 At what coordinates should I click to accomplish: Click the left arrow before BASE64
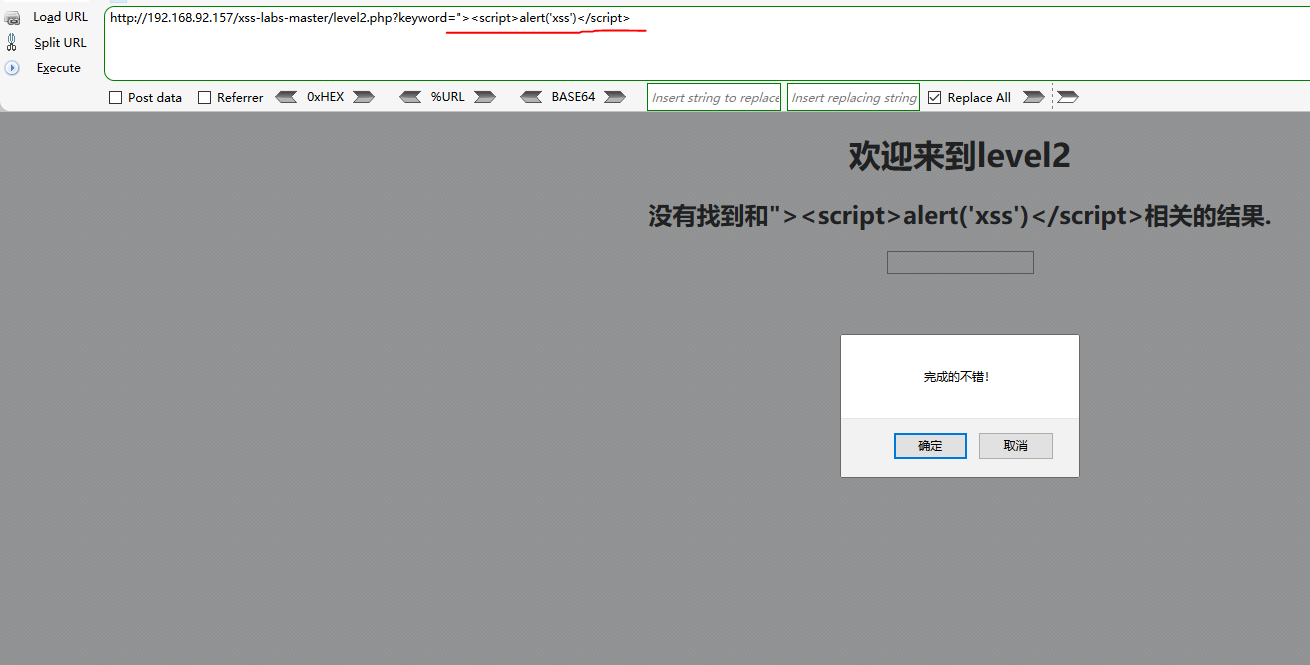click(x=531, y=97)
